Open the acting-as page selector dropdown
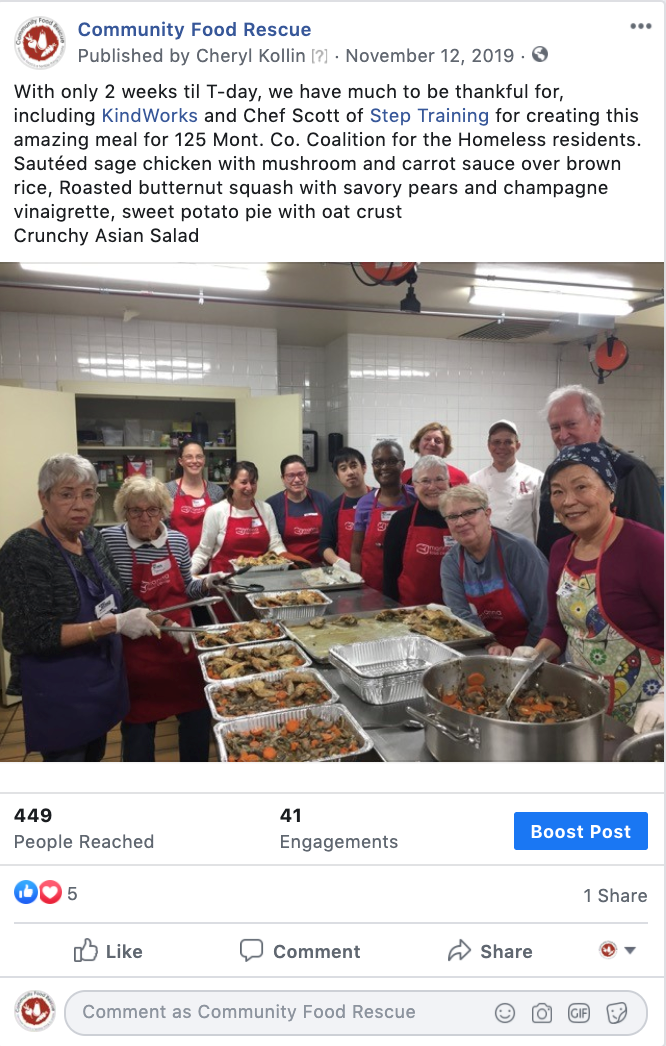The image size is (666, 1046). click(x=617, y=950)
